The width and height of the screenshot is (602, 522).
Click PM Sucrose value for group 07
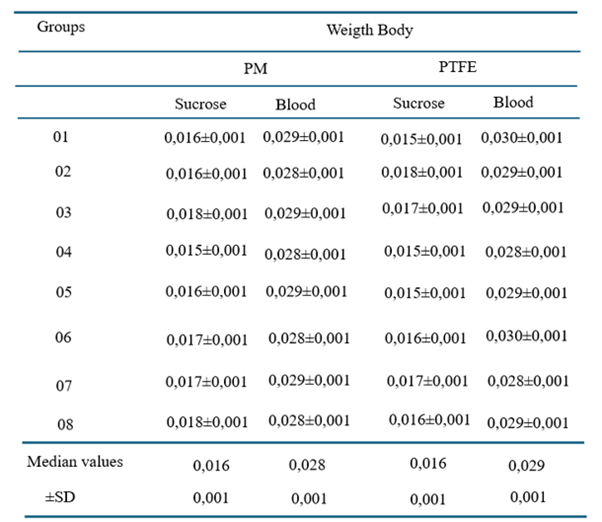[x=205, y=381]
